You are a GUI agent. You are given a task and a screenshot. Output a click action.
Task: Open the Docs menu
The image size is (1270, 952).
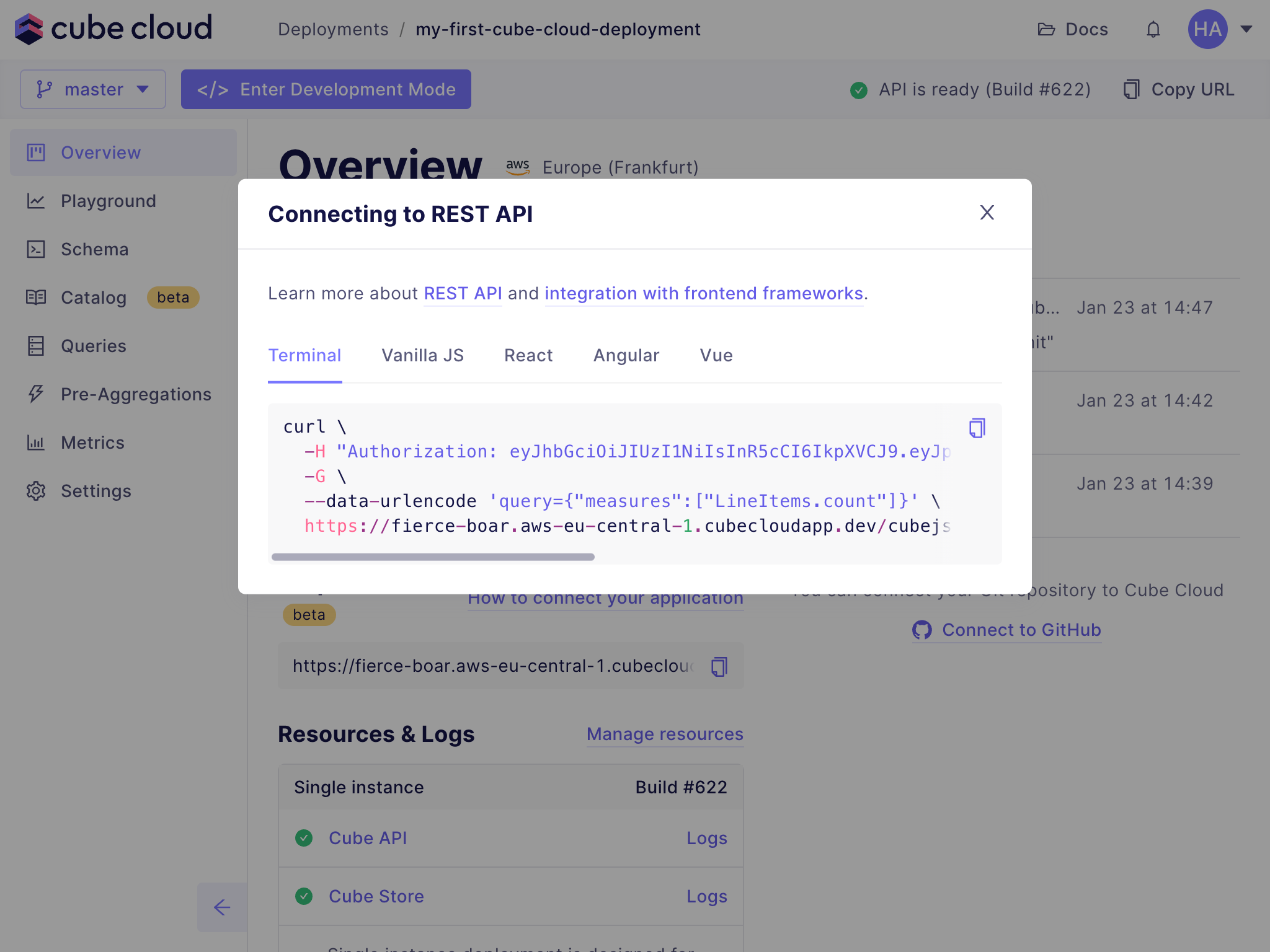click(1072, 29)
